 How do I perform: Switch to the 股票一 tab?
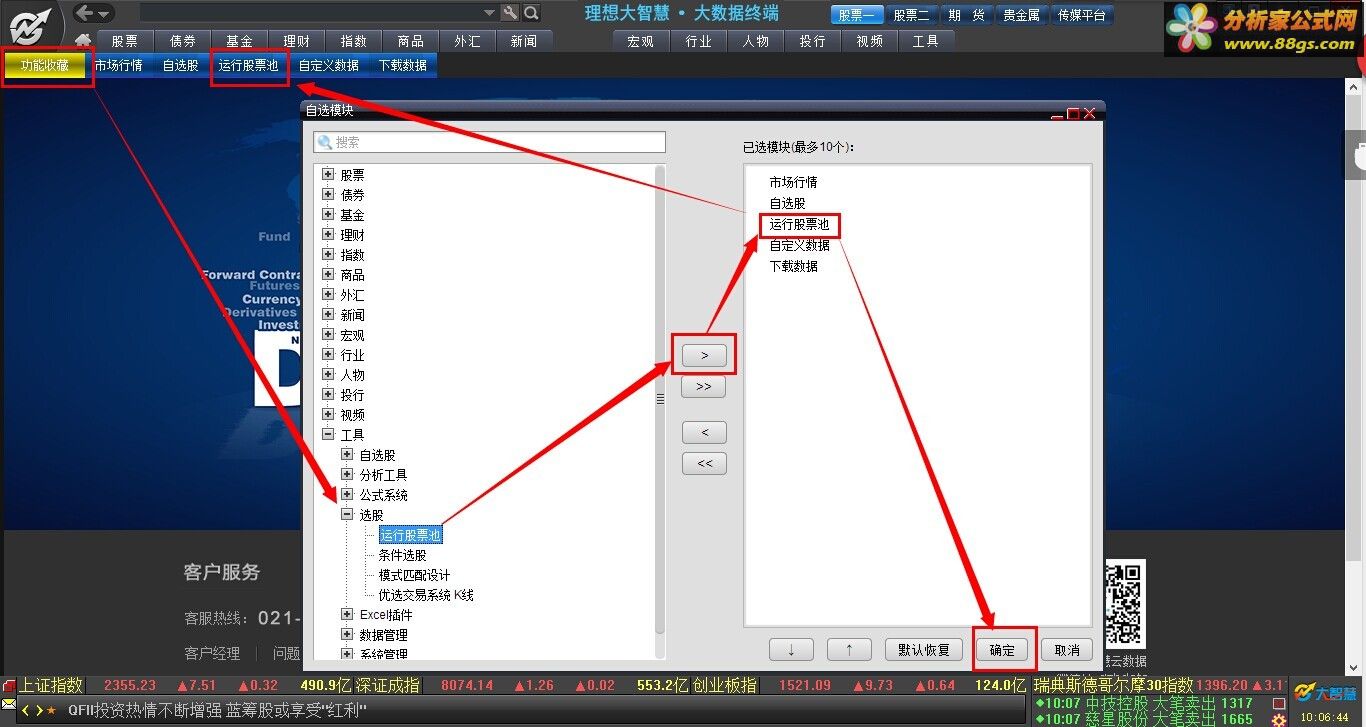tap(857, 15)
